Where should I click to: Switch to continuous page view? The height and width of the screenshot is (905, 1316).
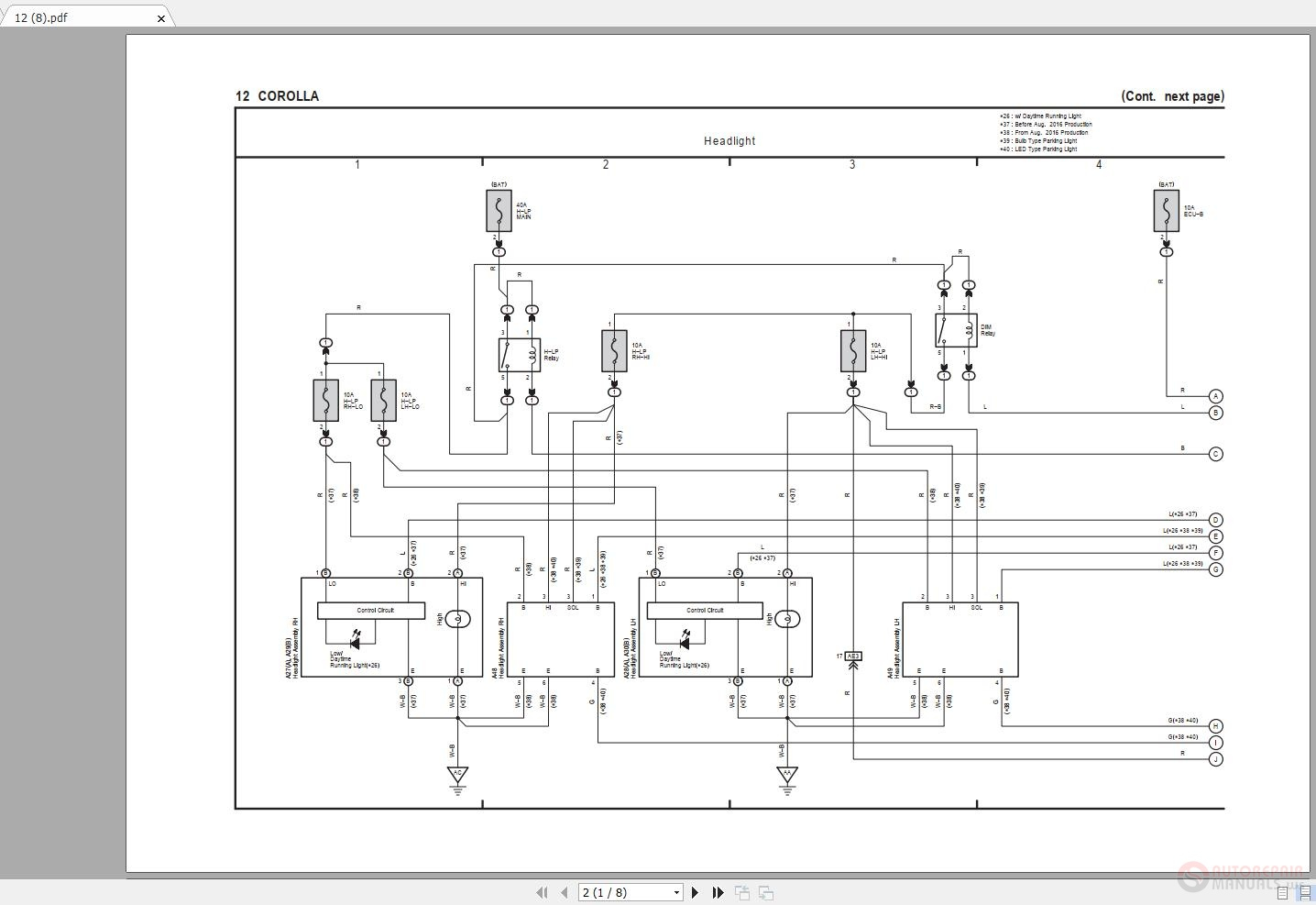(1305, 892)
